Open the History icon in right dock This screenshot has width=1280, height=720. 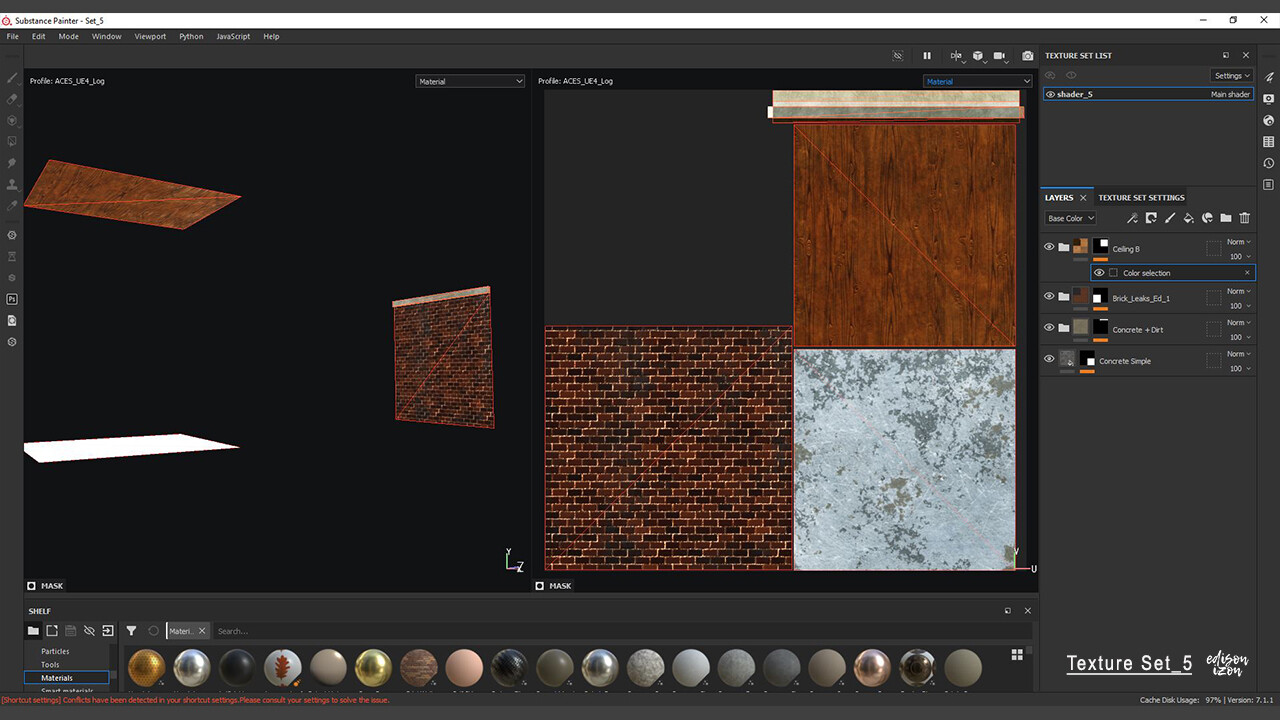point(1268,163)
